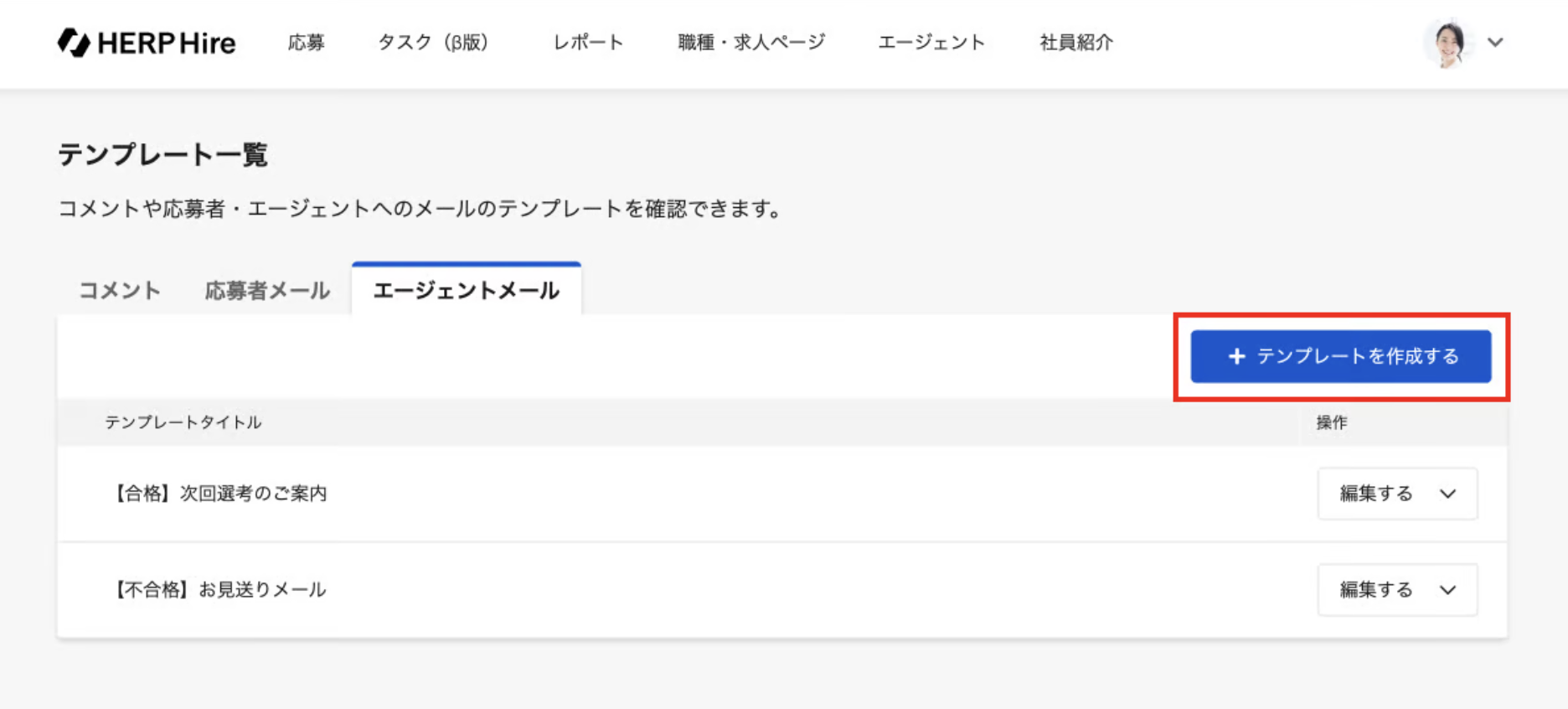Switch to the コメント tab
1568x709 pixels.
(x=120, y=291)
